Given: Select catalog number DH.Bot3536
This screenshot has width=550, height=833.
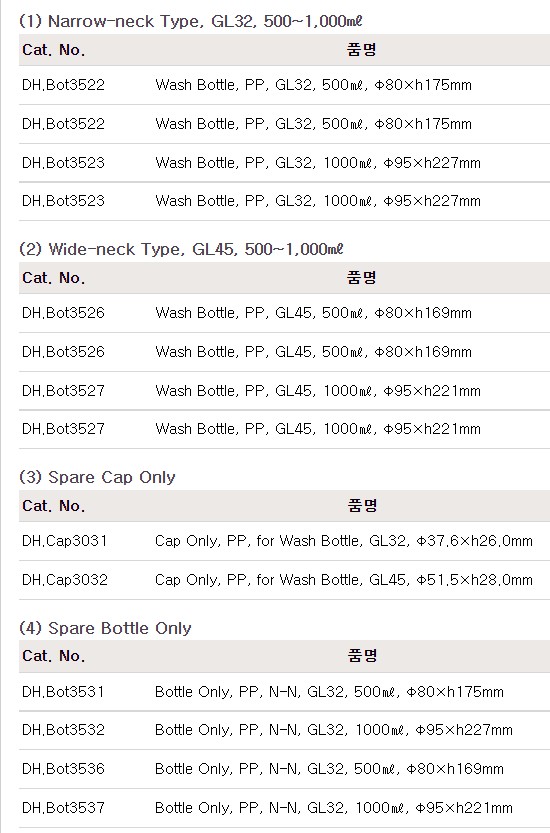Looking at the screenshot, I should click(x=63, y=769).
